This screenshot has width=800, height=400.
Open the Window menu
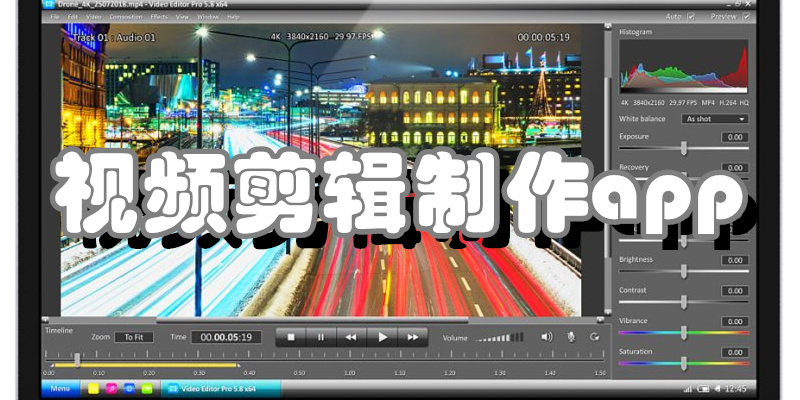click(208, 17)
